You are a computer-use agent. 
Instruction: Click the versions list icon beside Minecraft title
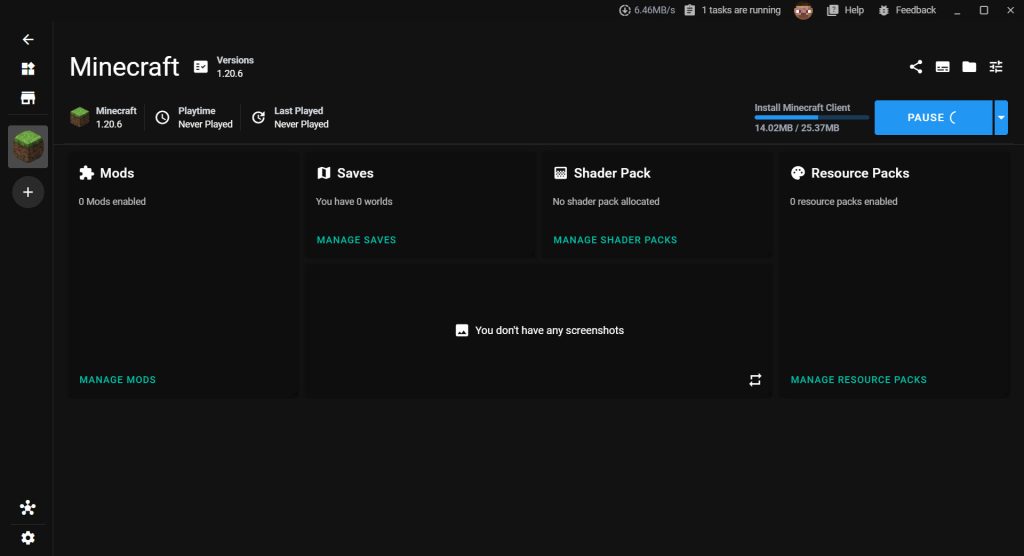click(x=200, y=67)
